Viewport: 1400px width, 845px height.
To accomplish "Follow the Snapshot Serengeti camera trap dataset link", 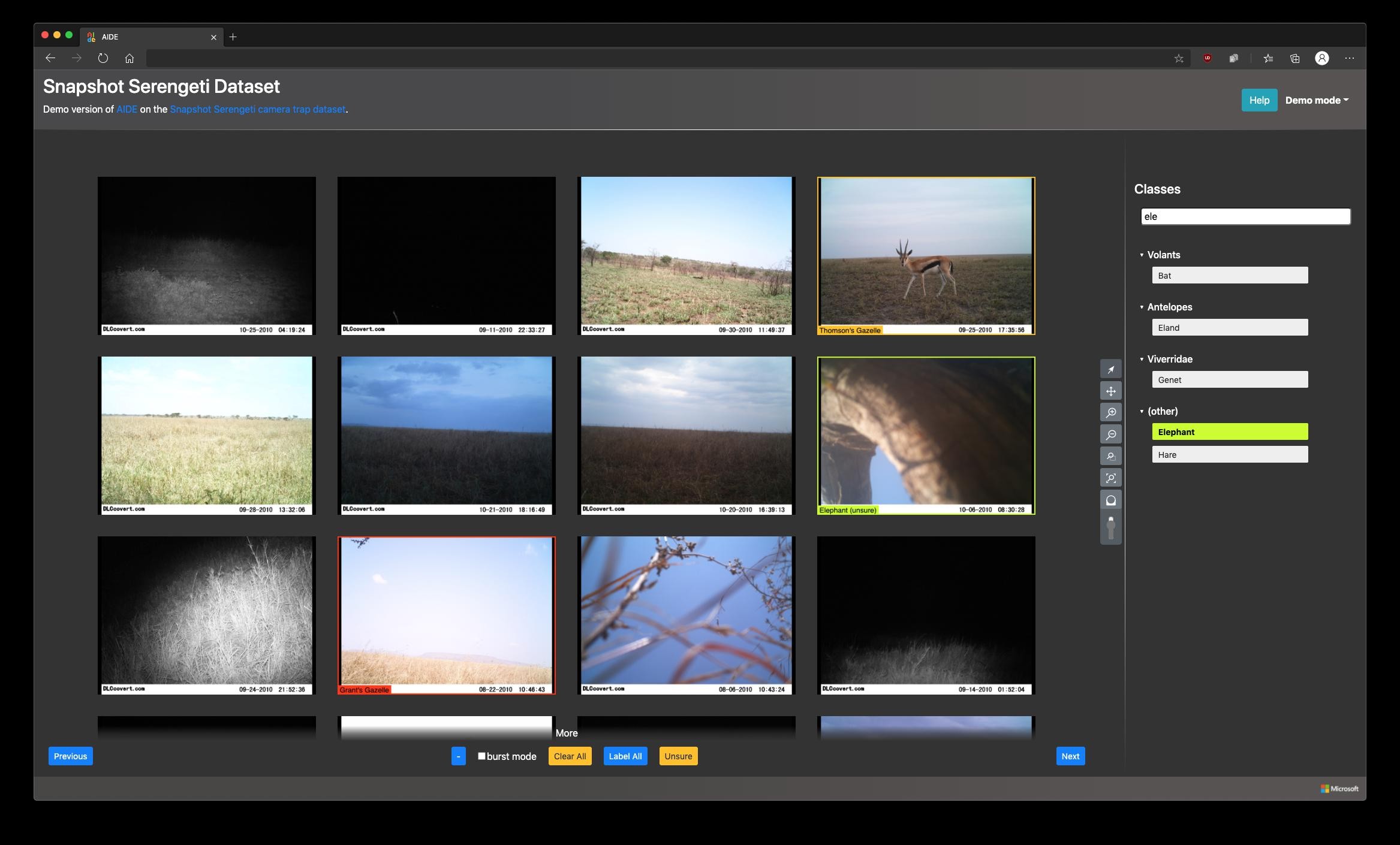I will [258, 110].
